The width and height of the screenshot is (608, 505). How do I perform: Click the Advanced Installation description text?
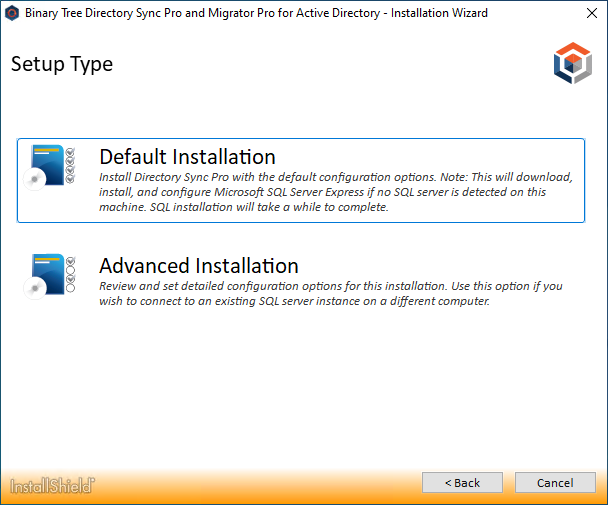[335, 294]
